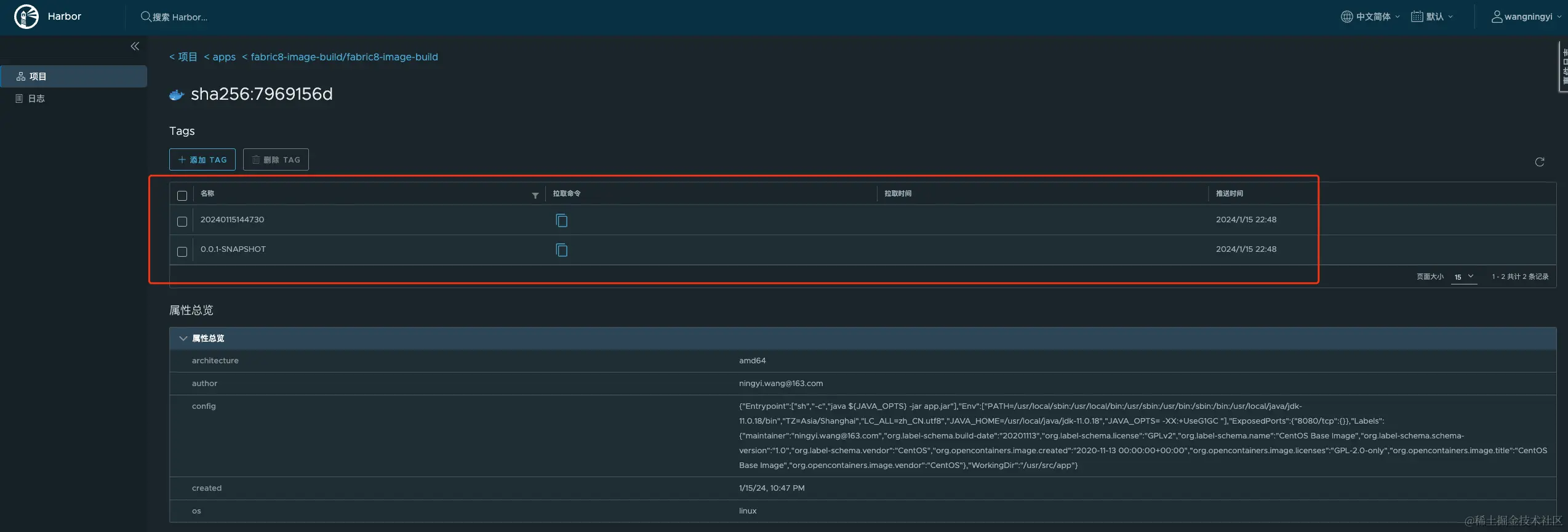
Task: Click the Harbor title text
Action: [x=65, y=17]
